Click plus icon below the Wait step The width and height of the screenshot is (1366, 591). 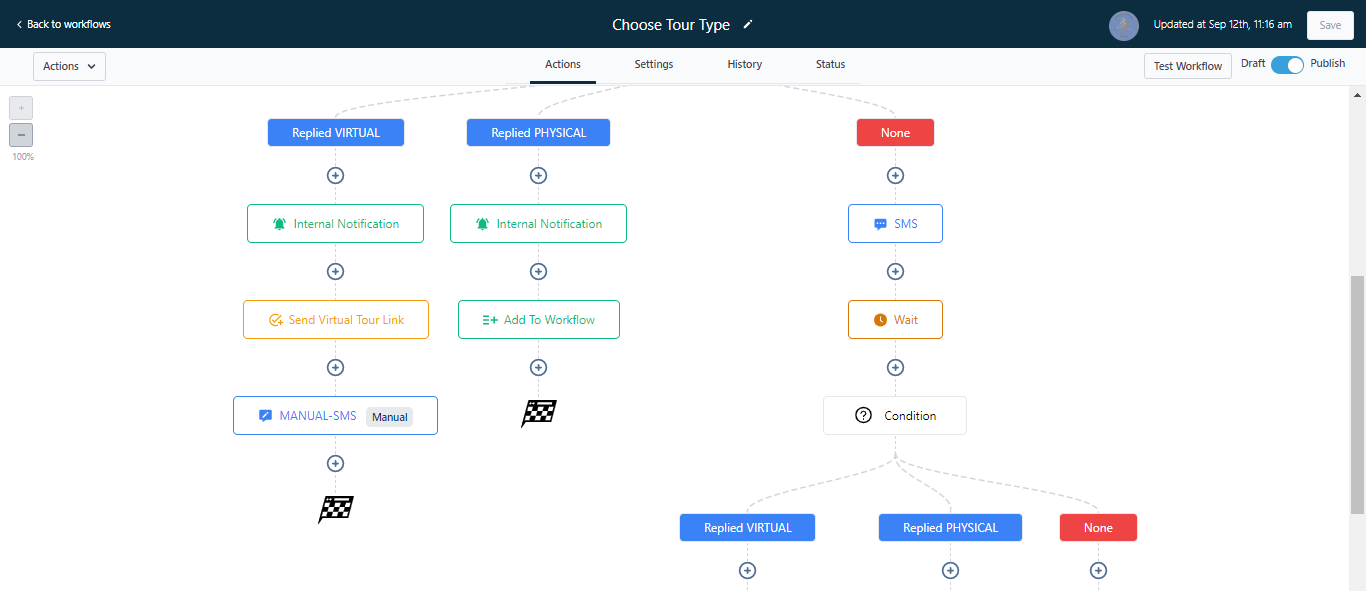(x=895, y=367)
